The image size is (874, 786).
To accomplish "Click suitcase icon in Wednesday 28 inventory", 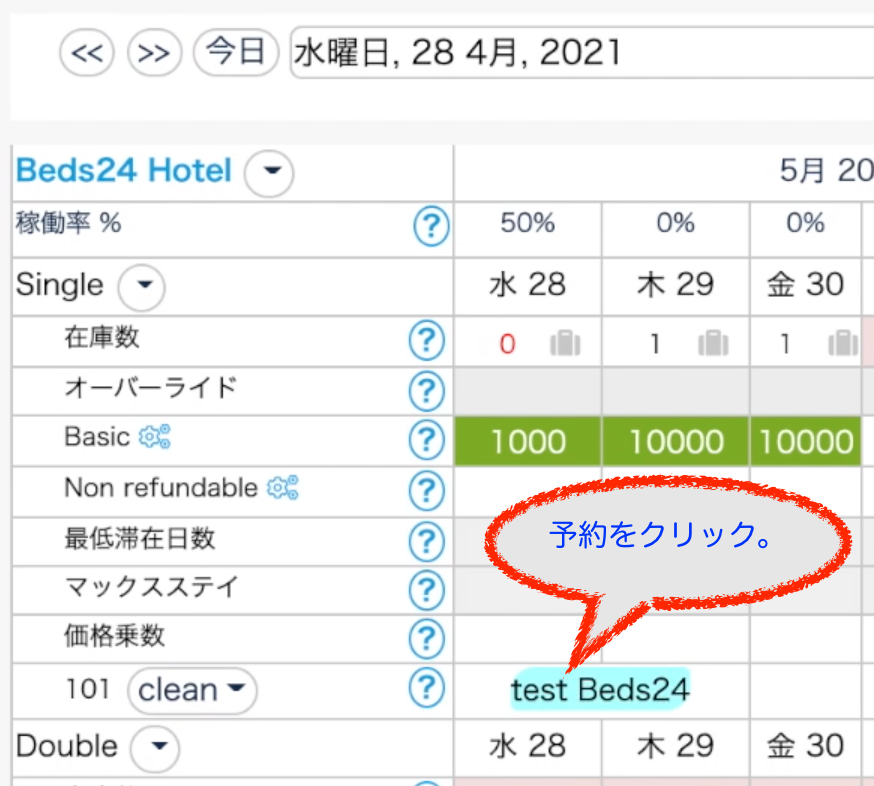I will [565, 344].
